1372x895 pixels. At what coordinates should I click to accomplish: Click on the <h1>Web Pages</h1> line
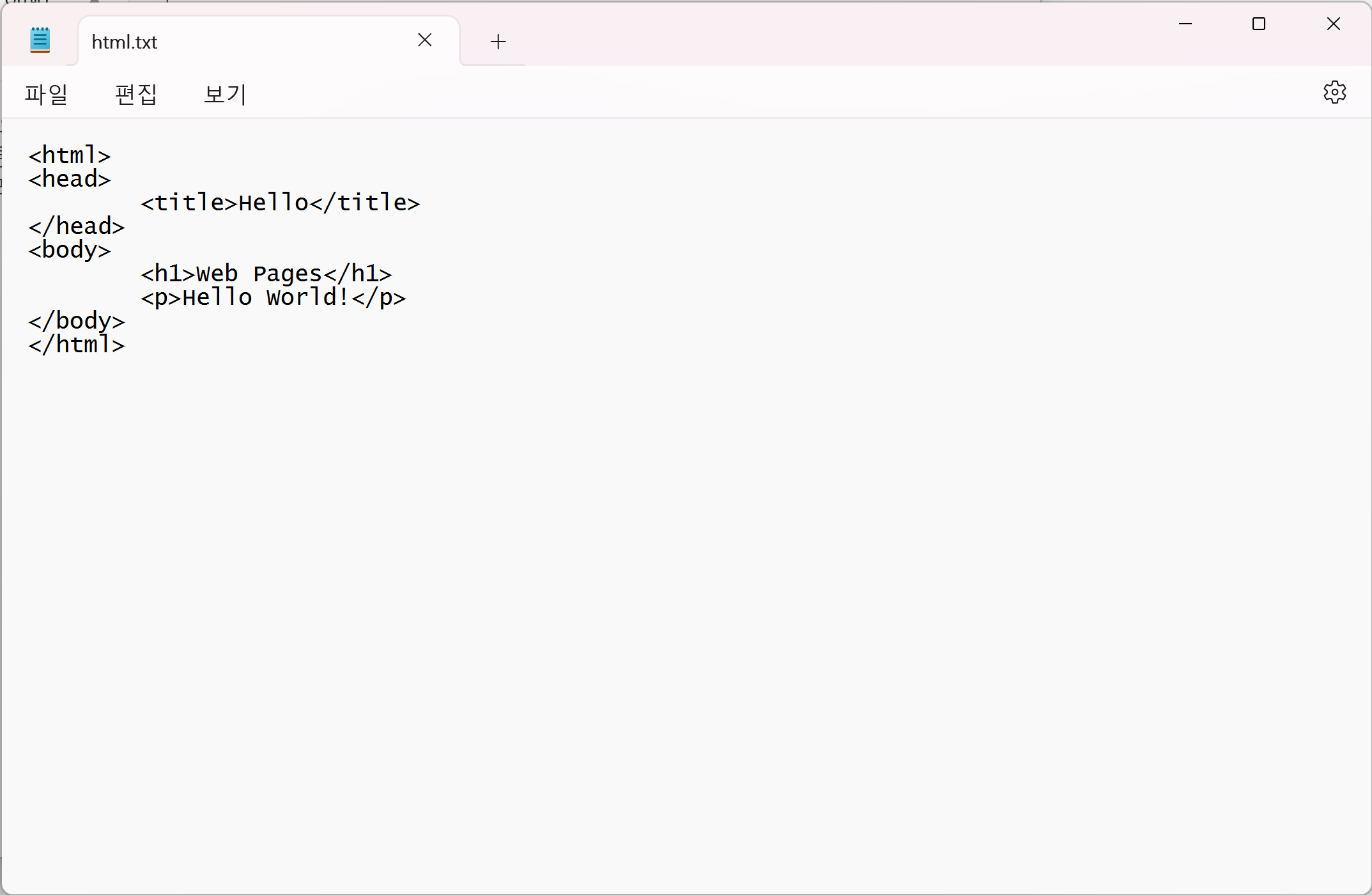(266, 274)
